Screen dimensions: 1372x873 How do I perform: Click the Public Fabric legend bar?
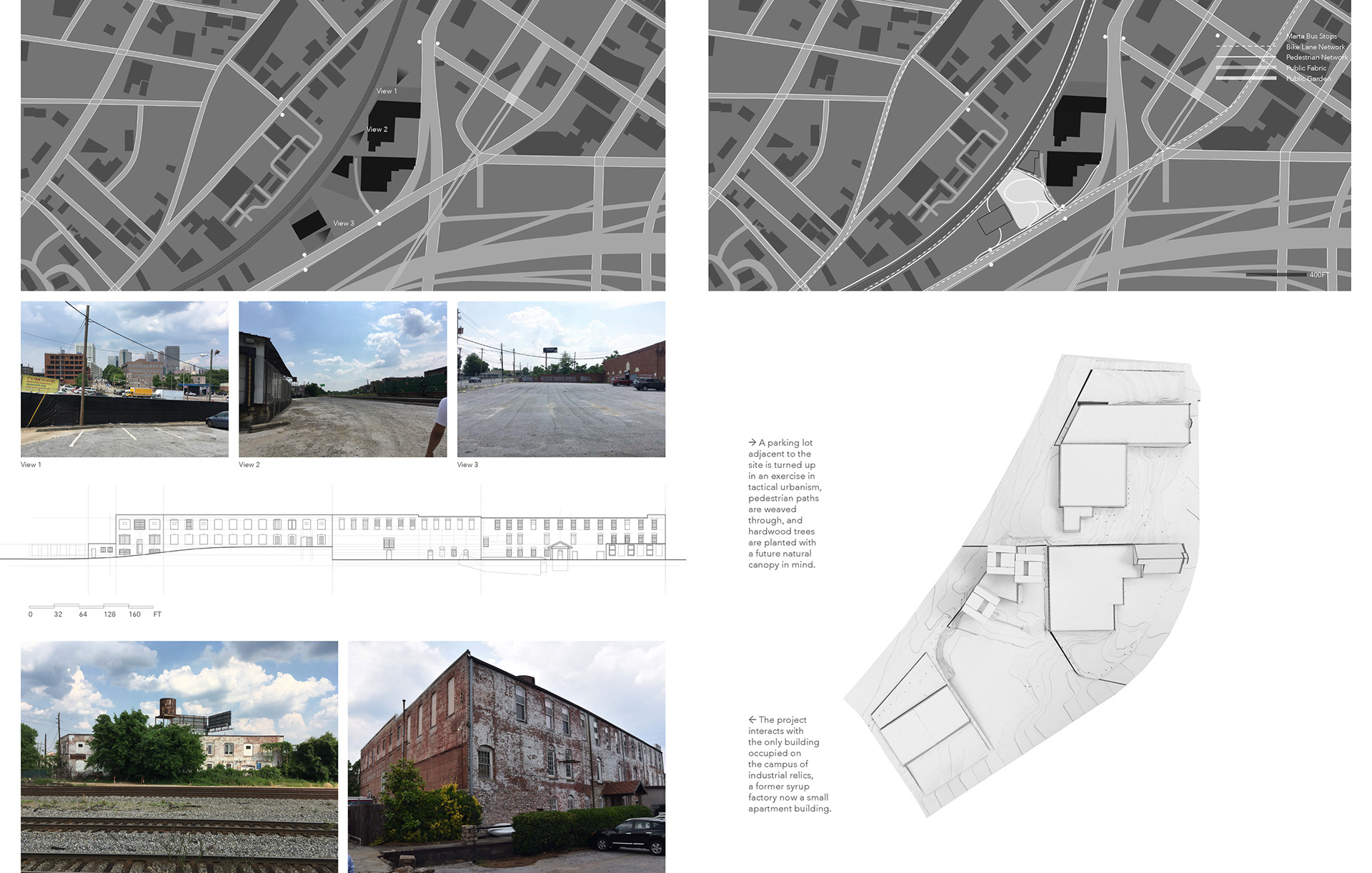[1246, 68]
